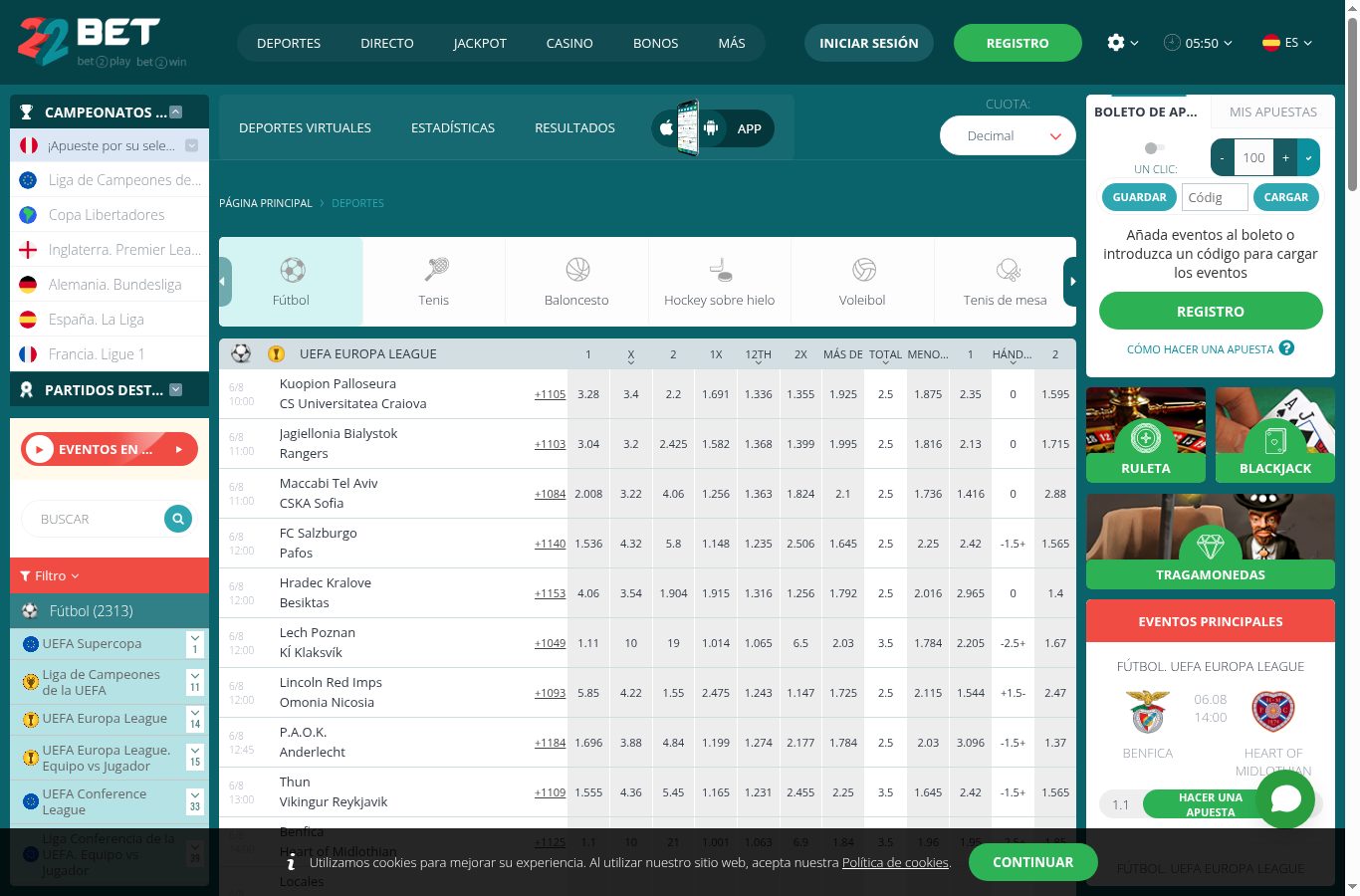This screenshot has width=1360, height=896.
Task: Click CÓMO HACER UNA APUESTA link
Action: (1200, 349)
